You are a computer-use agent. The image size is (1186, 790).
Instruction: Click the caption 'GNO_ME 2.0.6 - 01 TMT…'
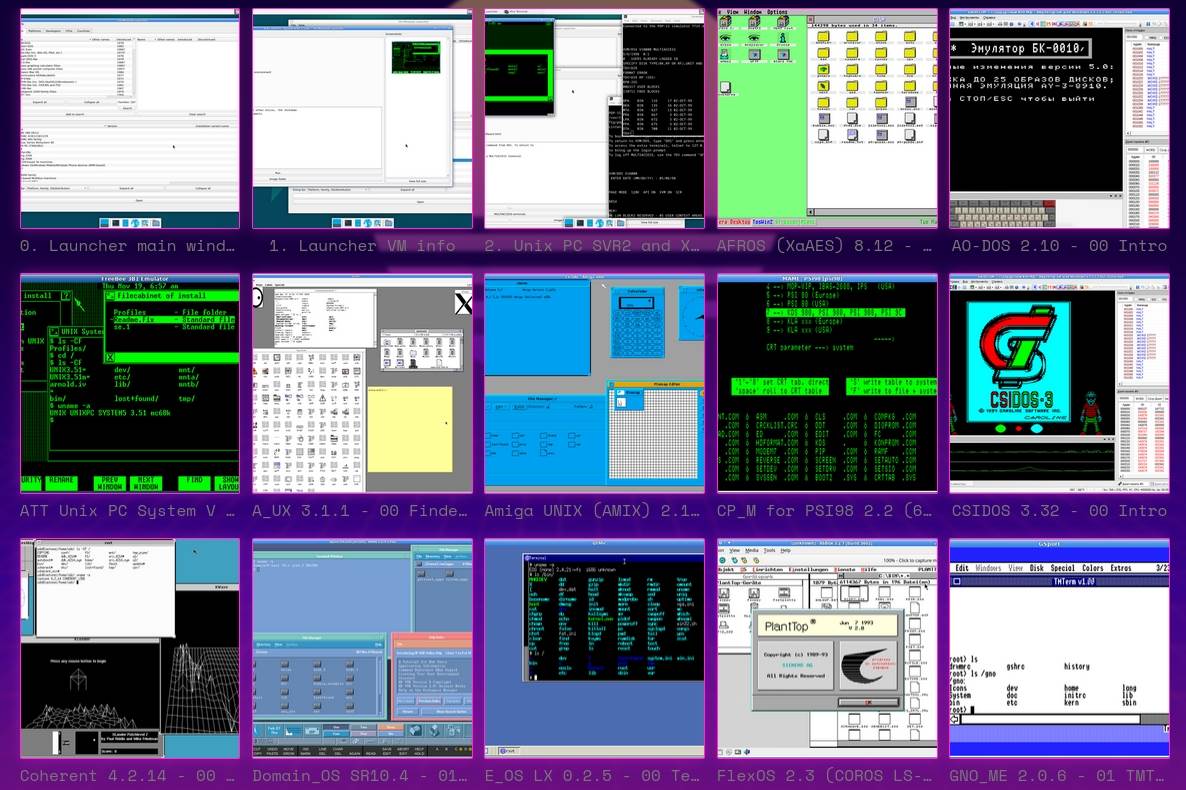[x=1059, y=776]
